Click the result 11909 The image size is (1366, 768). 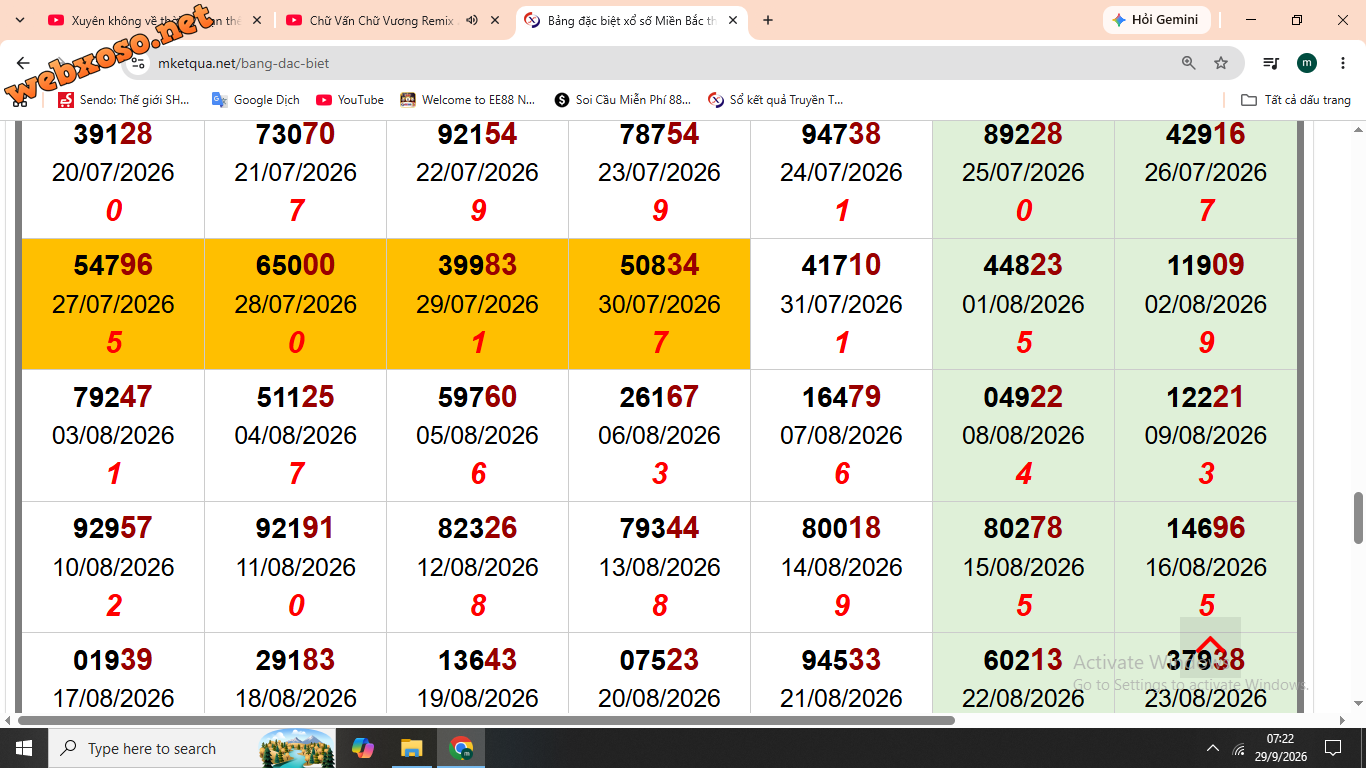click(1205, 265)
